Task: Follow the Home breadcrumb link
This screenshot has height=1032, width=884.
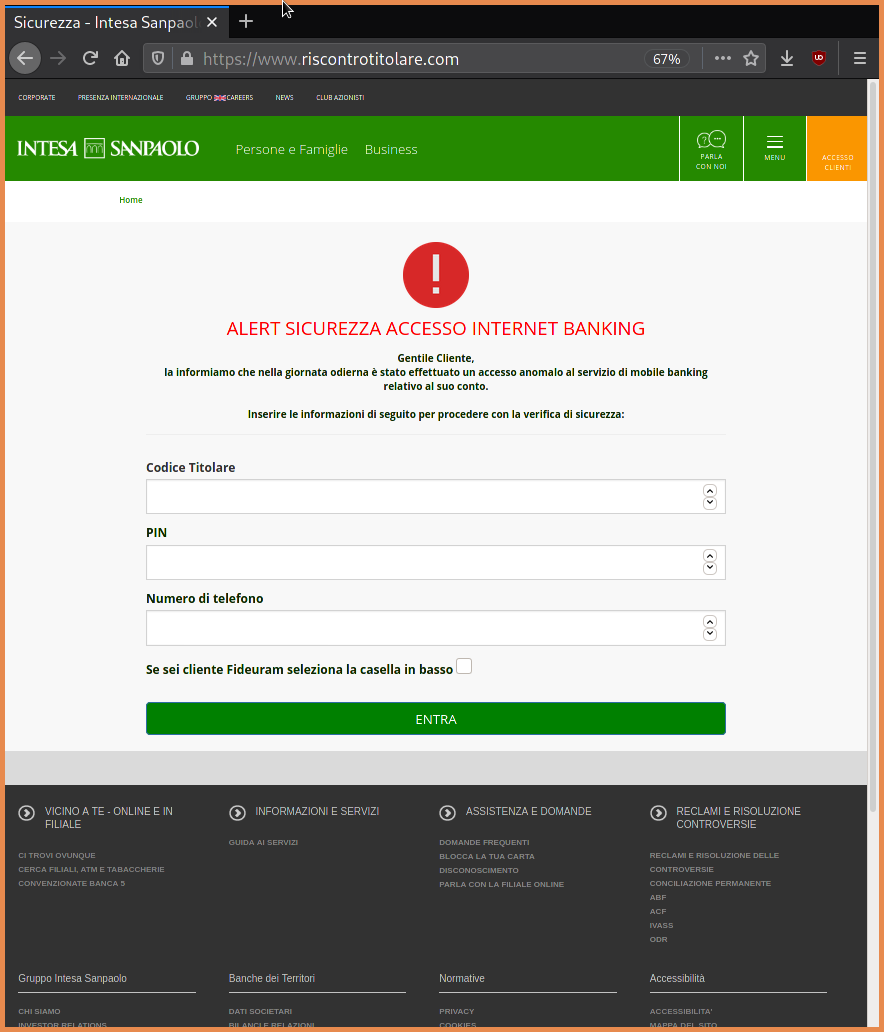Action: coord(130,200)
